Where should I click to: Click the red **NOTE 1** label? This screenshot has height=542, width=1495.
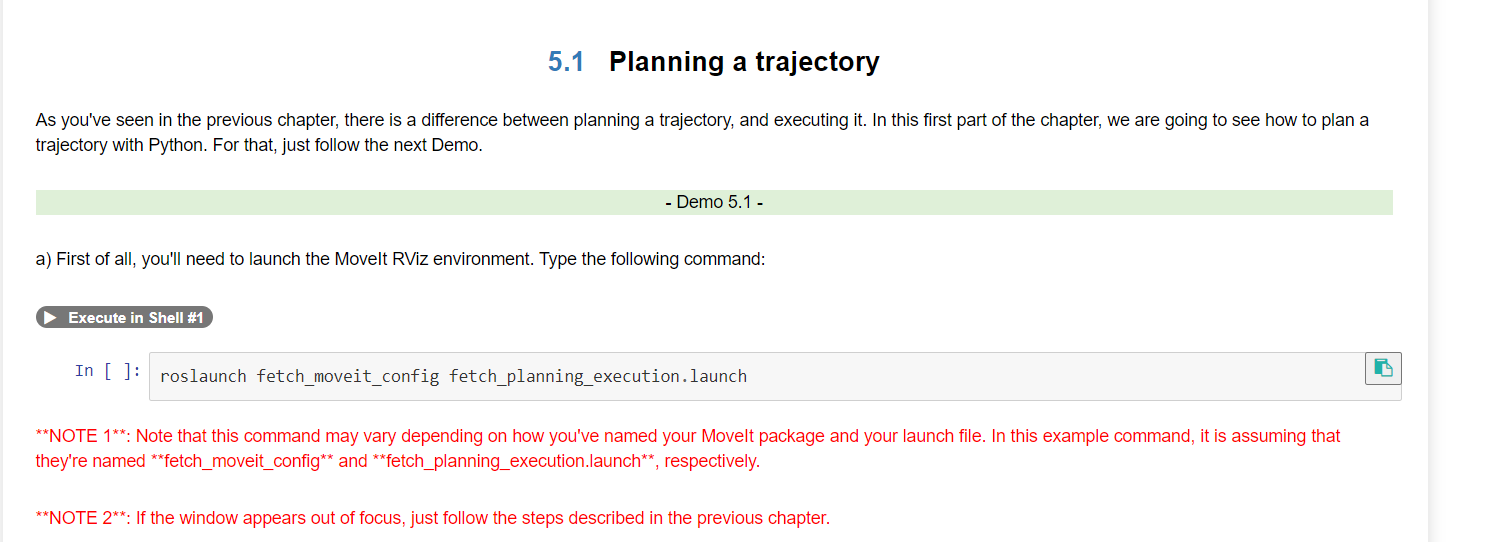pos(80,436)
